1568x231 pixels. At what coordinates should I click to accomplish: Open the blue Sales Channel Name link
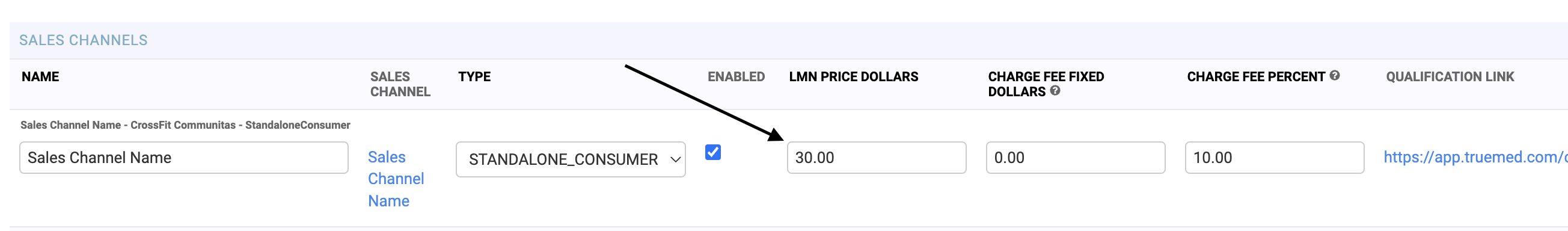(x=396, y=179)
